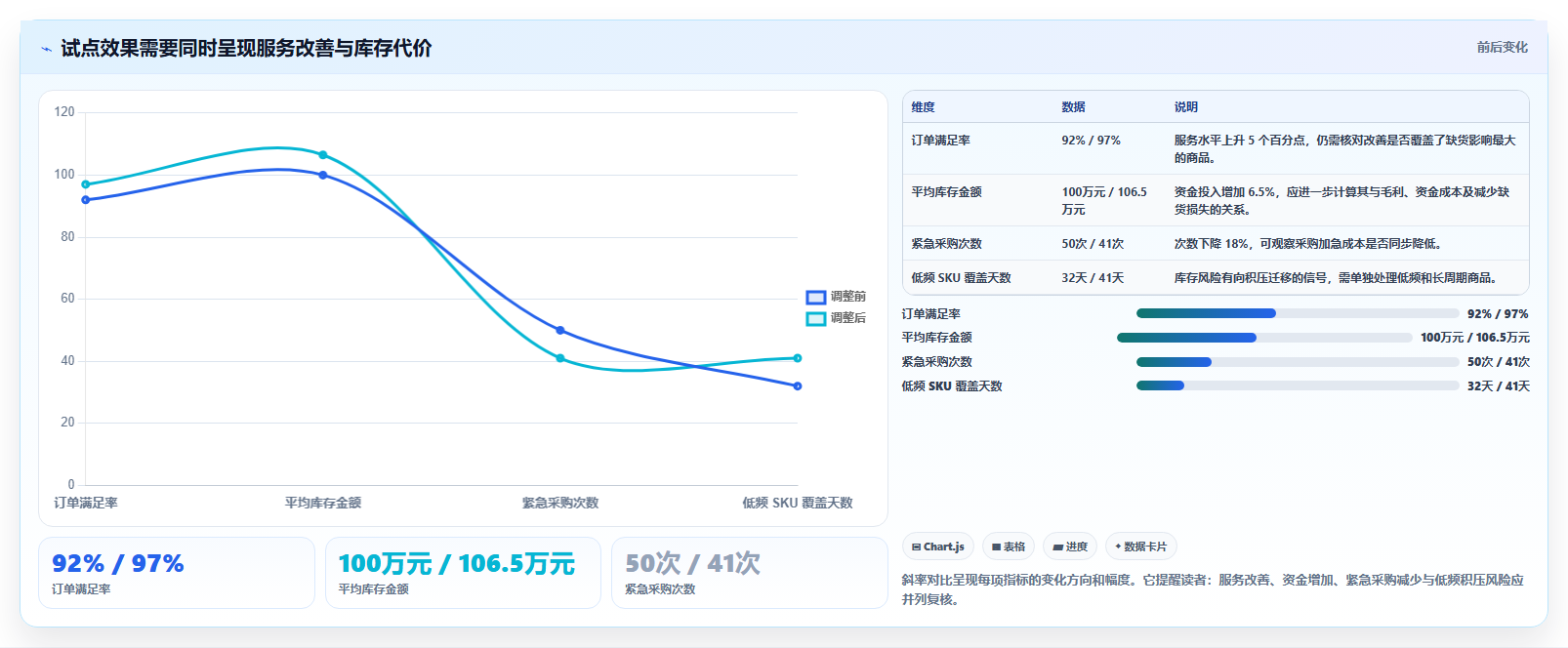Click the footnote starting 斜率对比呈现每项指标

(1213, 589)
